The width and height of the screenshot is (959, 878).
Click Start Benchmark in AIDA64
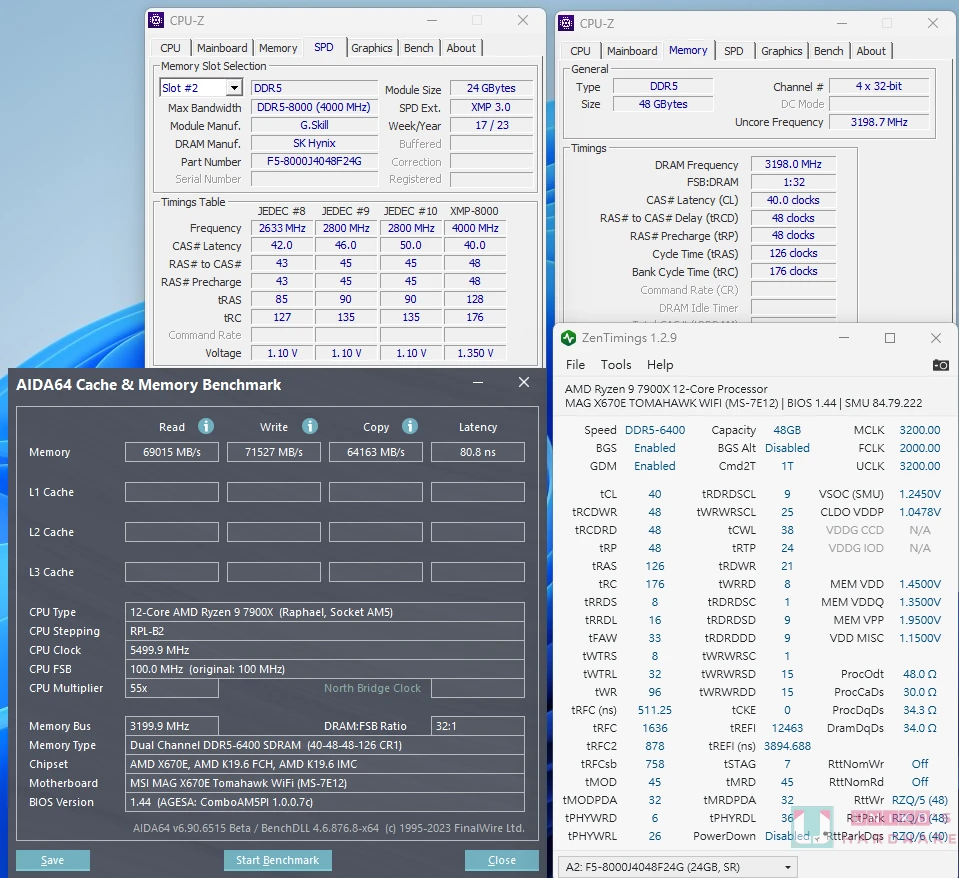[278, 860]
